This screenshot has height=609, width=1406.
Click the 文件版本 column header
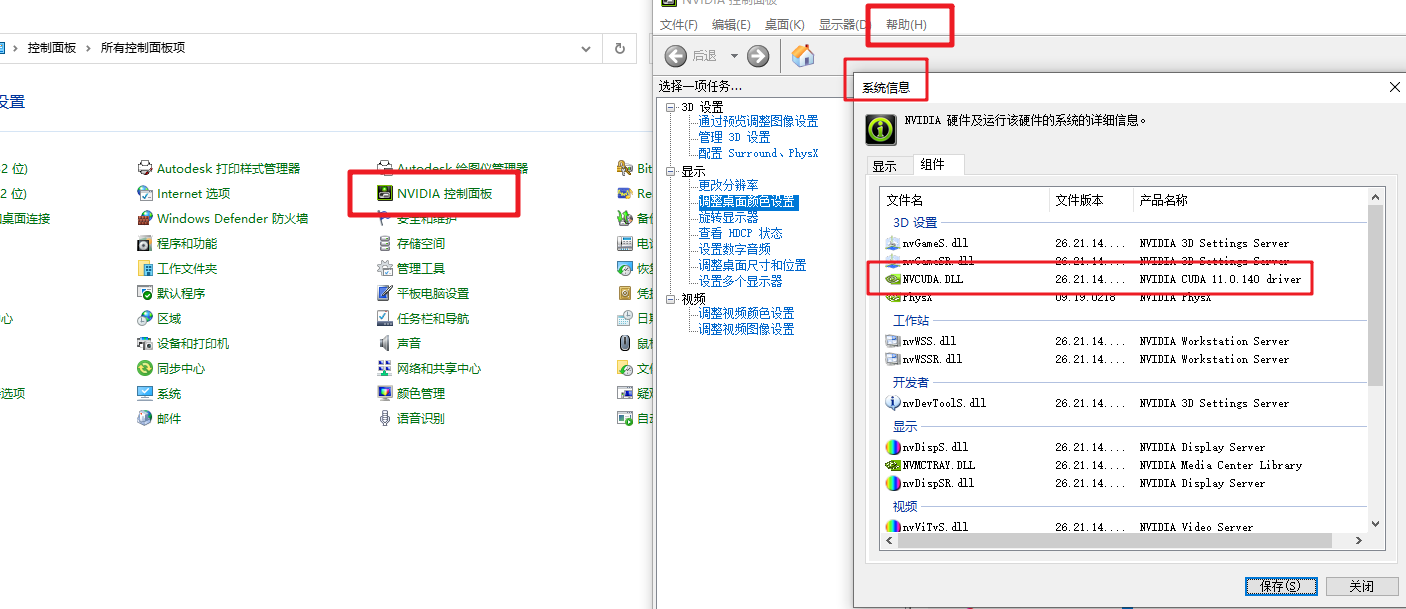[x=1091, y=200]
